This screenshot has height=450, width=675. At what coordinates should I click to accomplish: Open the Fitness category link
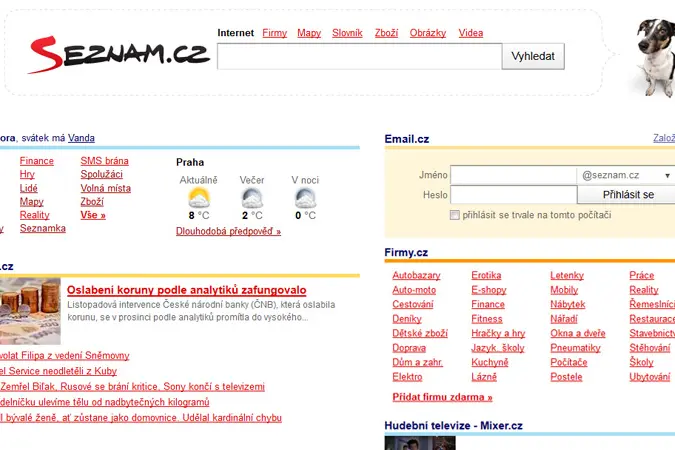(x=487, y=319)
